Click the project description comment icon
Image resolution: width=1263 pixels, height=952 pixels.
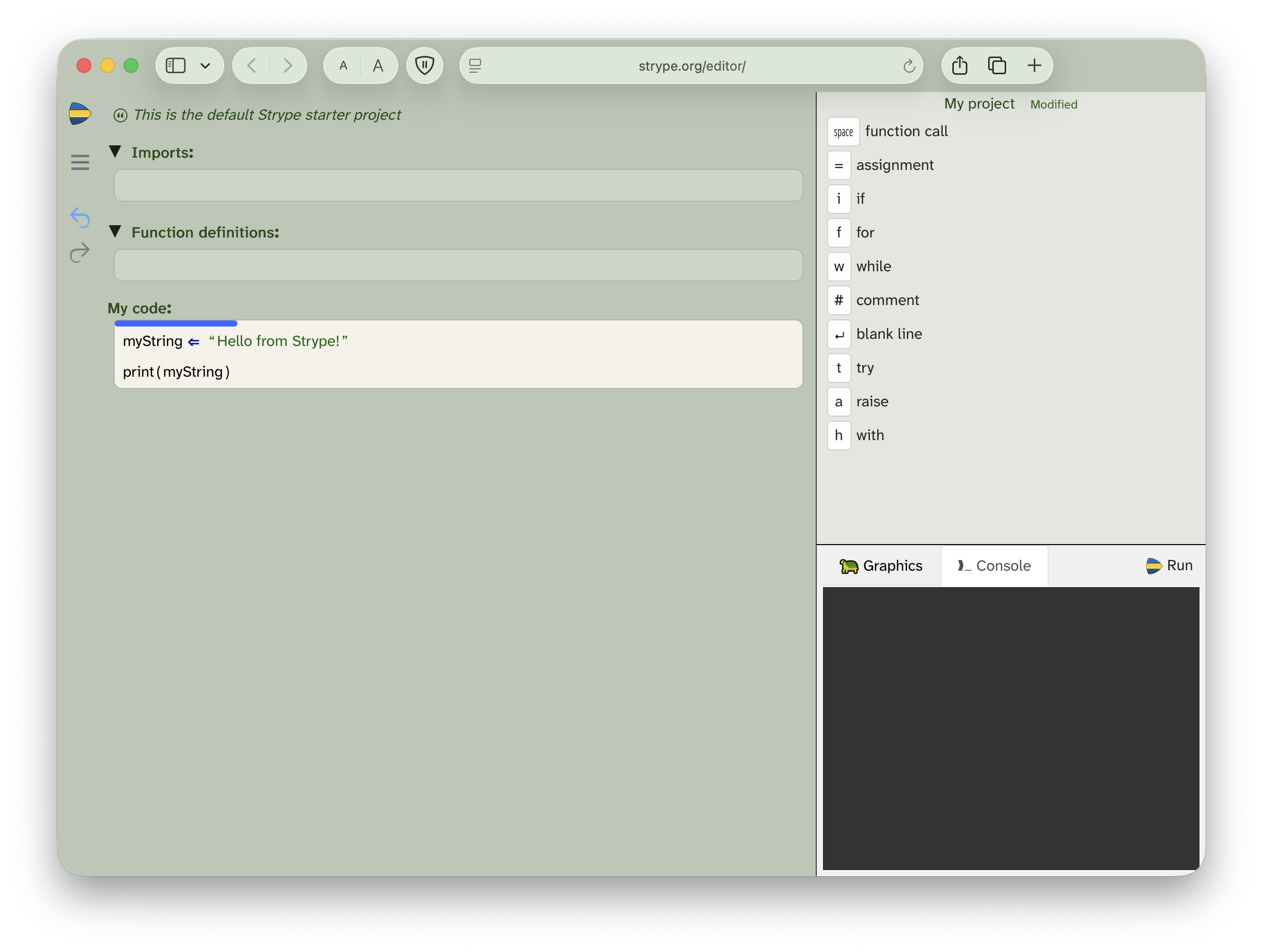pyautogui.click(x=120, y=115)
